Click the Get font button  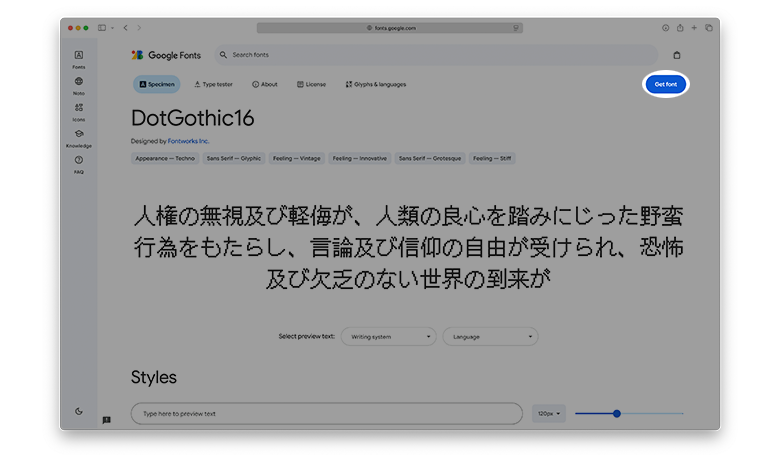[666, 85]
